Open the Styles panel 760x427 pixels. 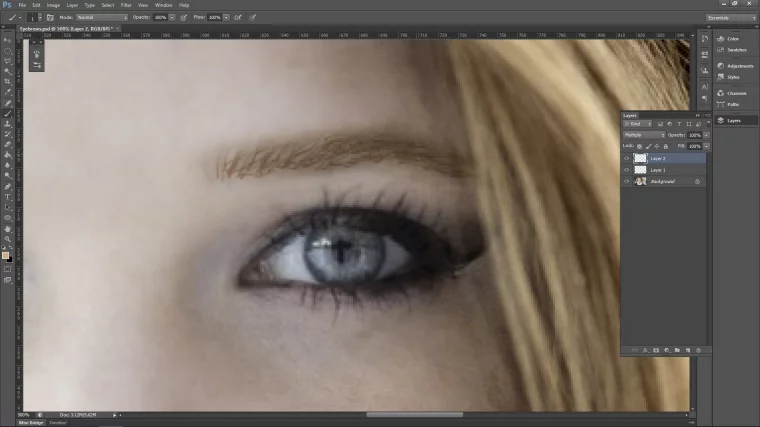(x=733, y=77)
